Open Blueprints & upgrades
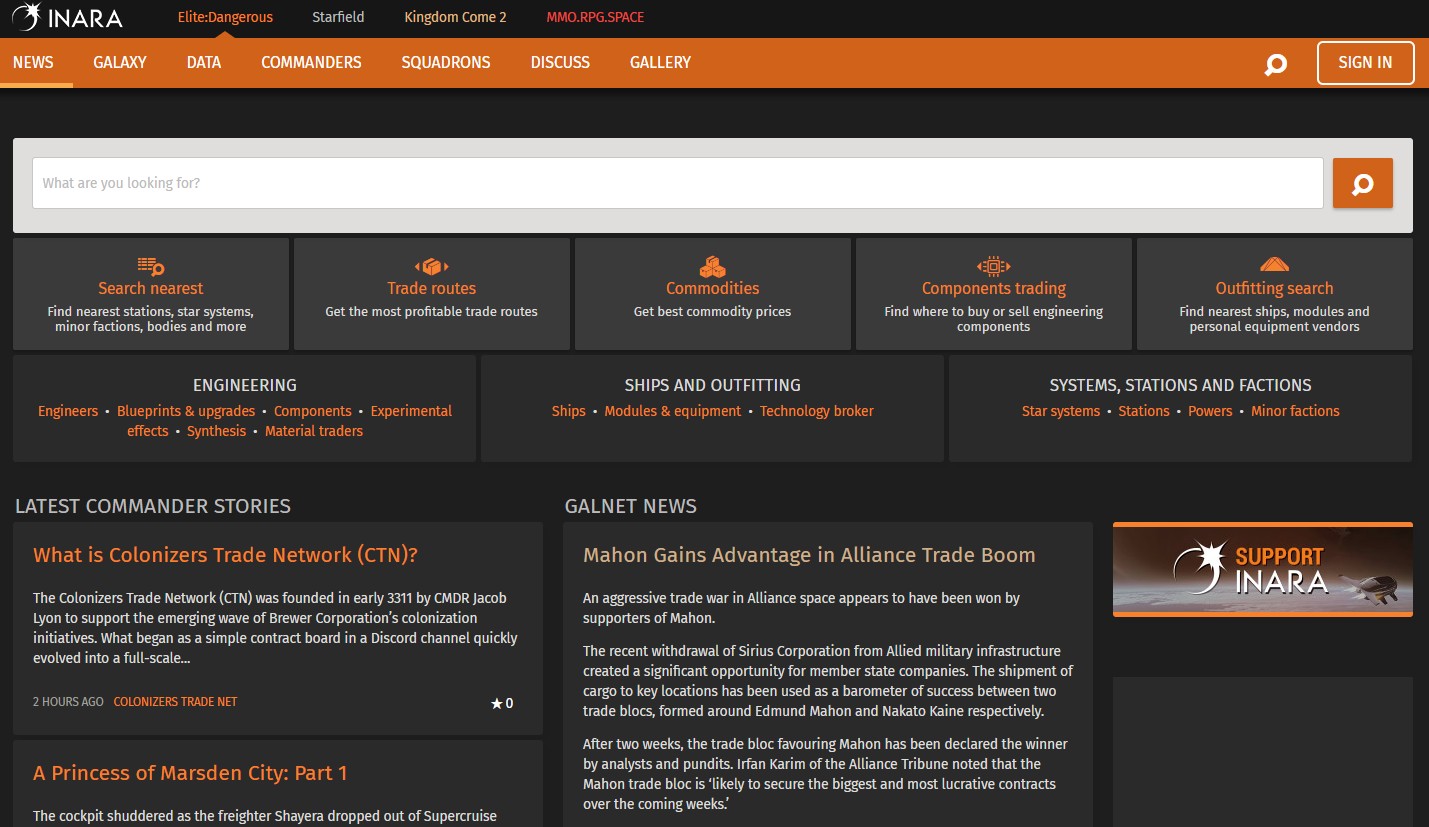 pyautogui.click(x=186, y=411)
